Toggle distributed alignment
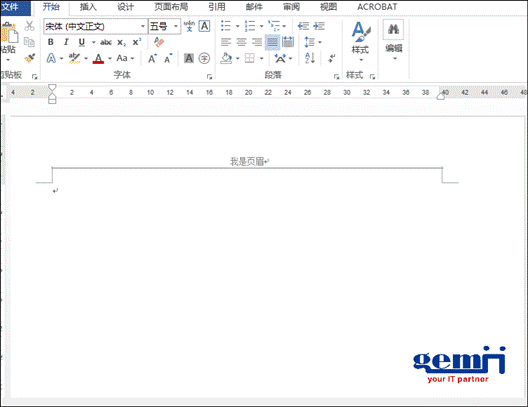Screen dimensions: 528x407 pos(288,42)
